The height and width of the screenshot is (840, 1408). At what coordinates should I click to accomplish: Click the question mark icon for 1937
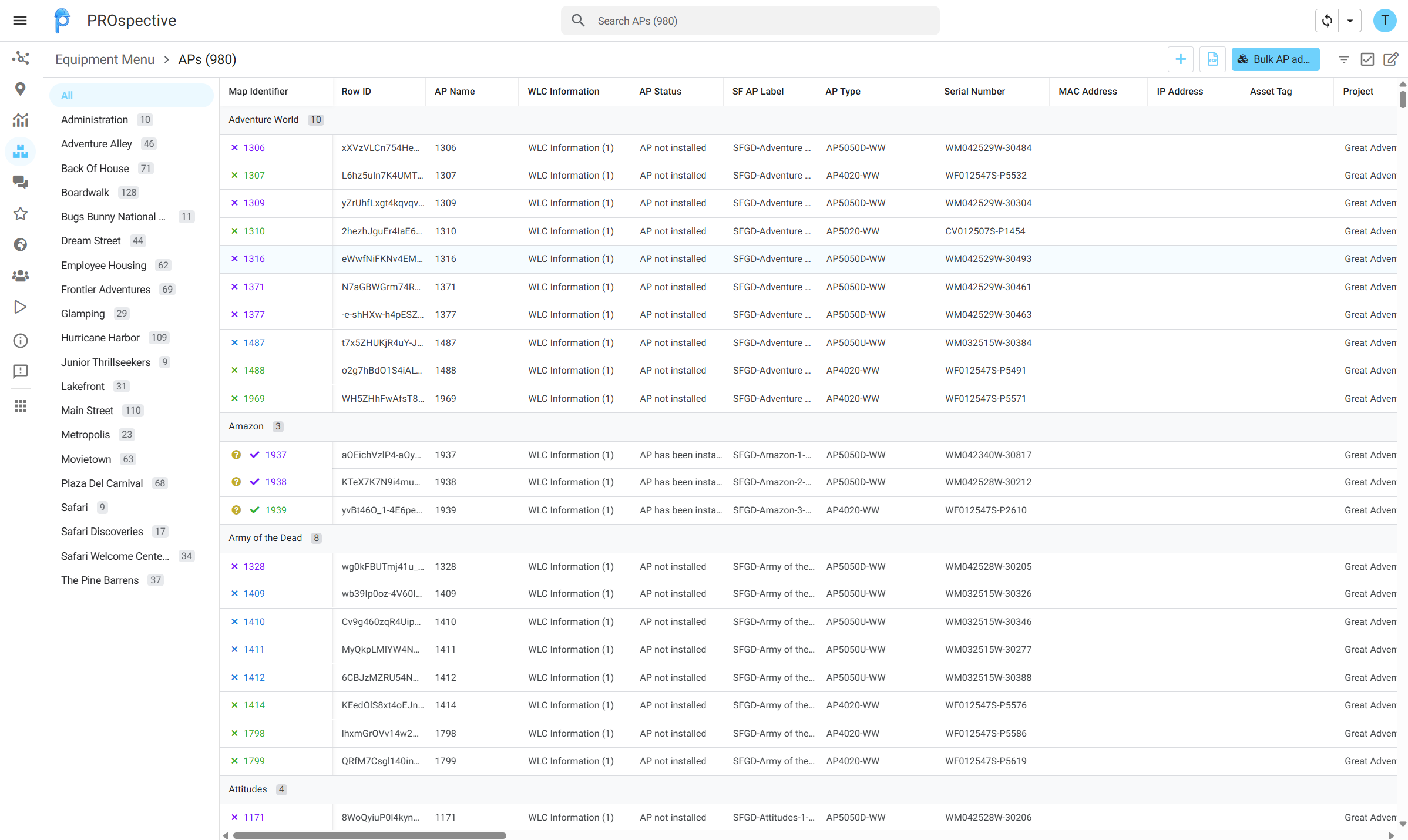[236, 455]
